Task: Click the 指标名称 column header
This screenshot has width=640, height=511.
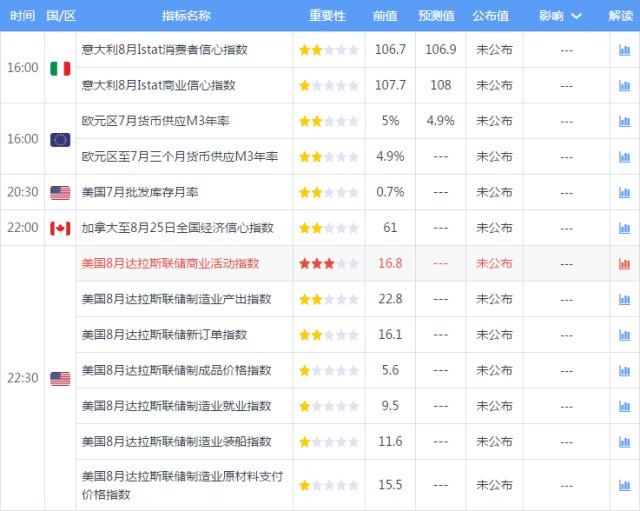Action: [x=186, y=16]
